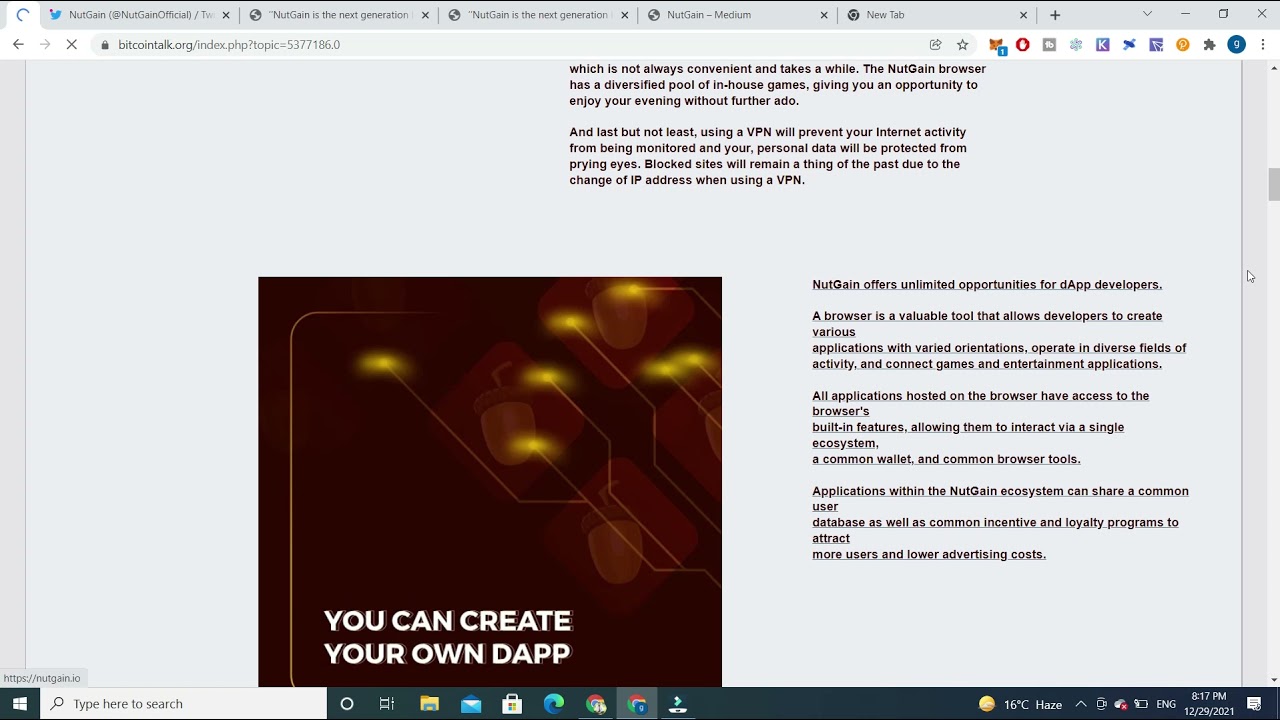The width and height of the screenshot is (1280, 720).
Task: Click the share page icon in address bar
Action: 936,44
